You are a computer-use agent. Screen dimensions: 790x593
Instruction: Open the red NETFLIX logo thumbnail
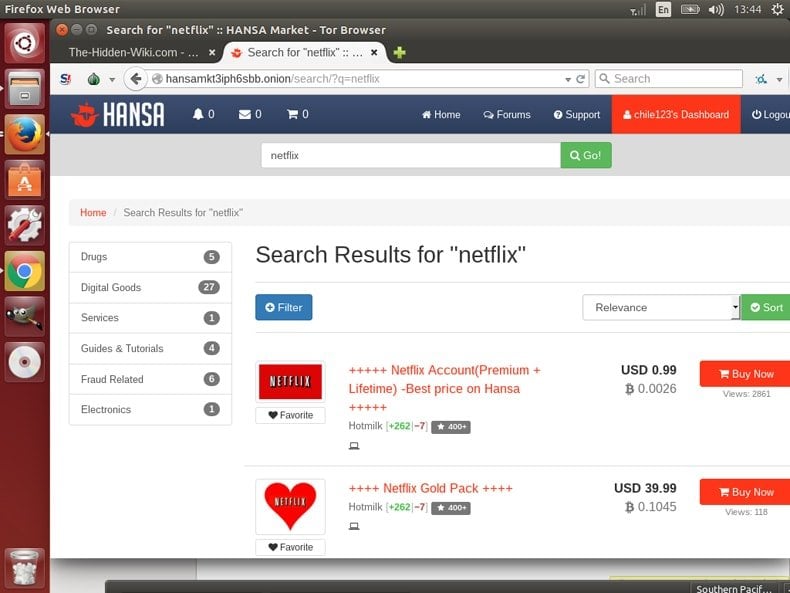[290, 381]
